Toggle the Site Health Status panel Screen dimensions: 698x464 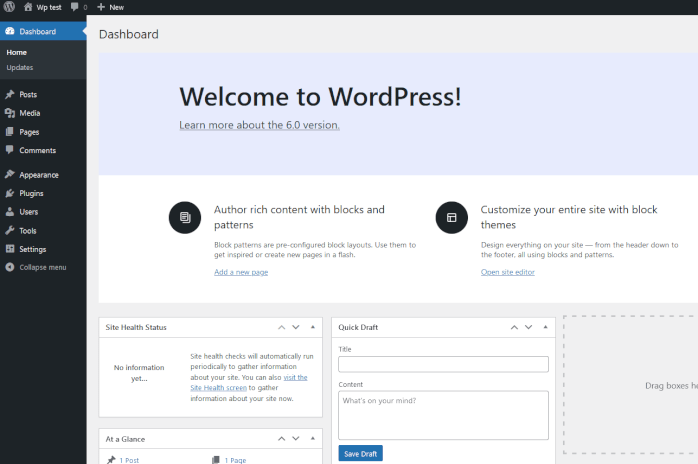point(312,327)
